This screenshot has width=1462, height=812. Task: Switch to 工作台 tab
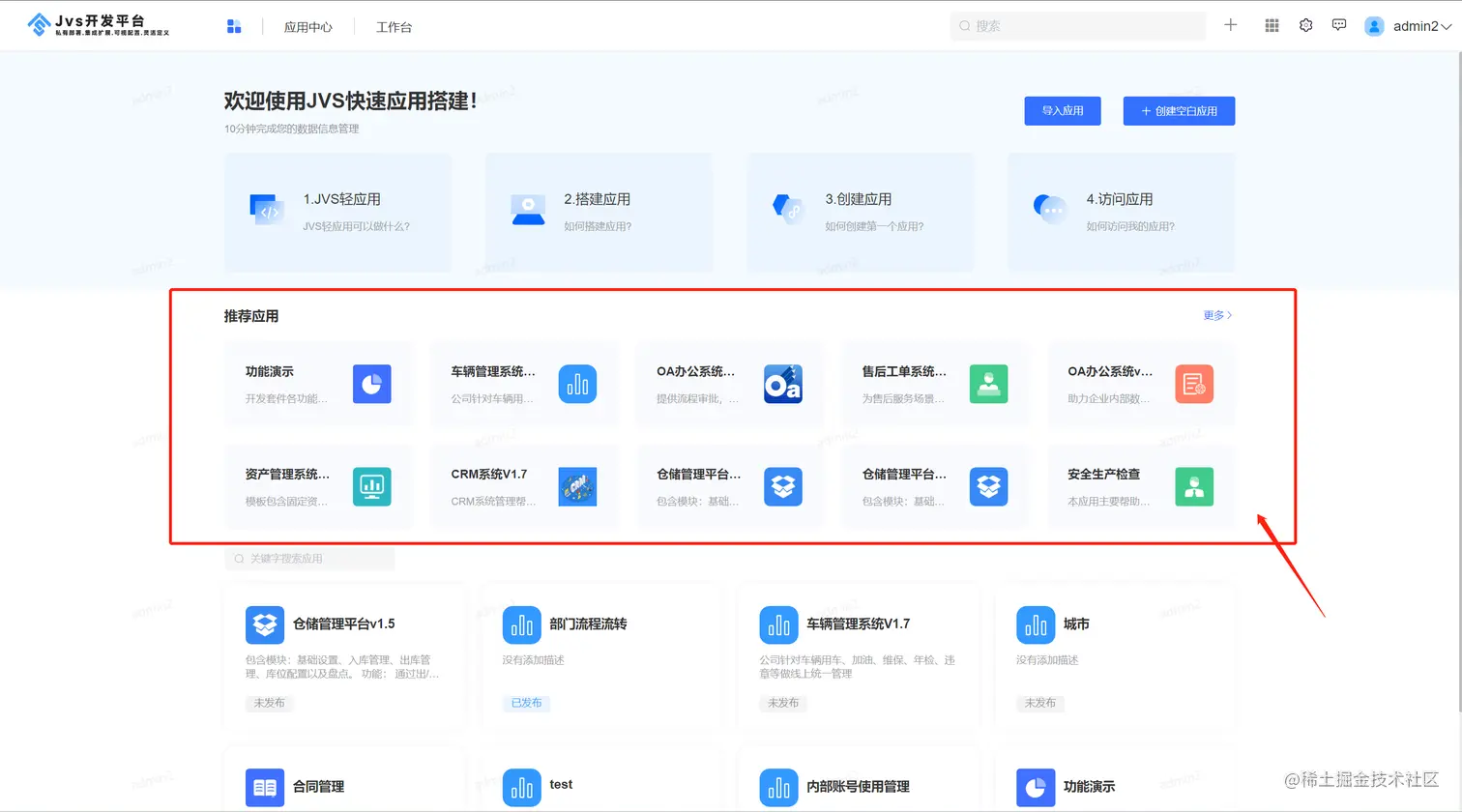coord(394,27)
